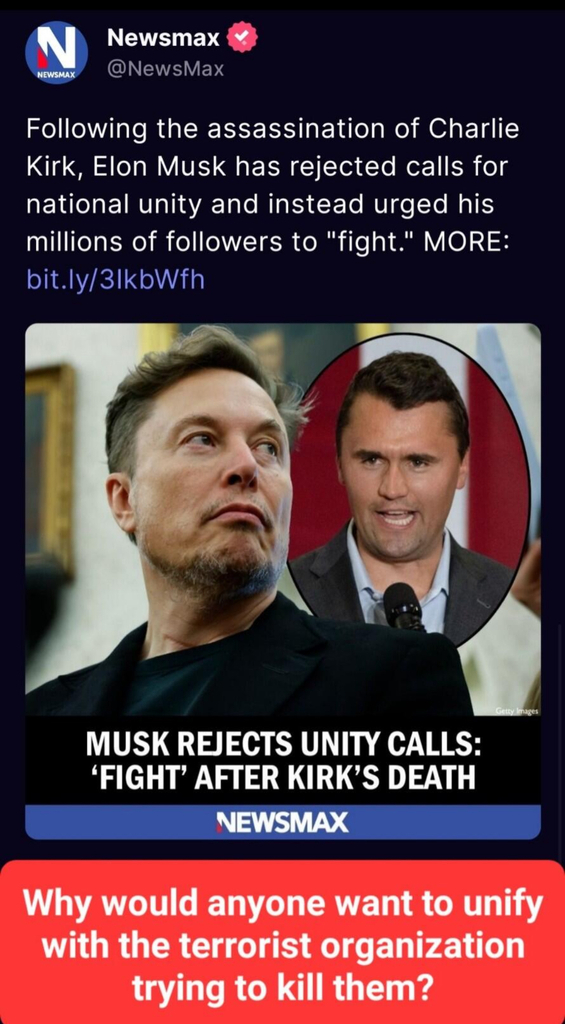Click the framed painting behind Musk
The width and height of the screenshot is (565, 1024).
pyautogui.click(x=49, y=470)
